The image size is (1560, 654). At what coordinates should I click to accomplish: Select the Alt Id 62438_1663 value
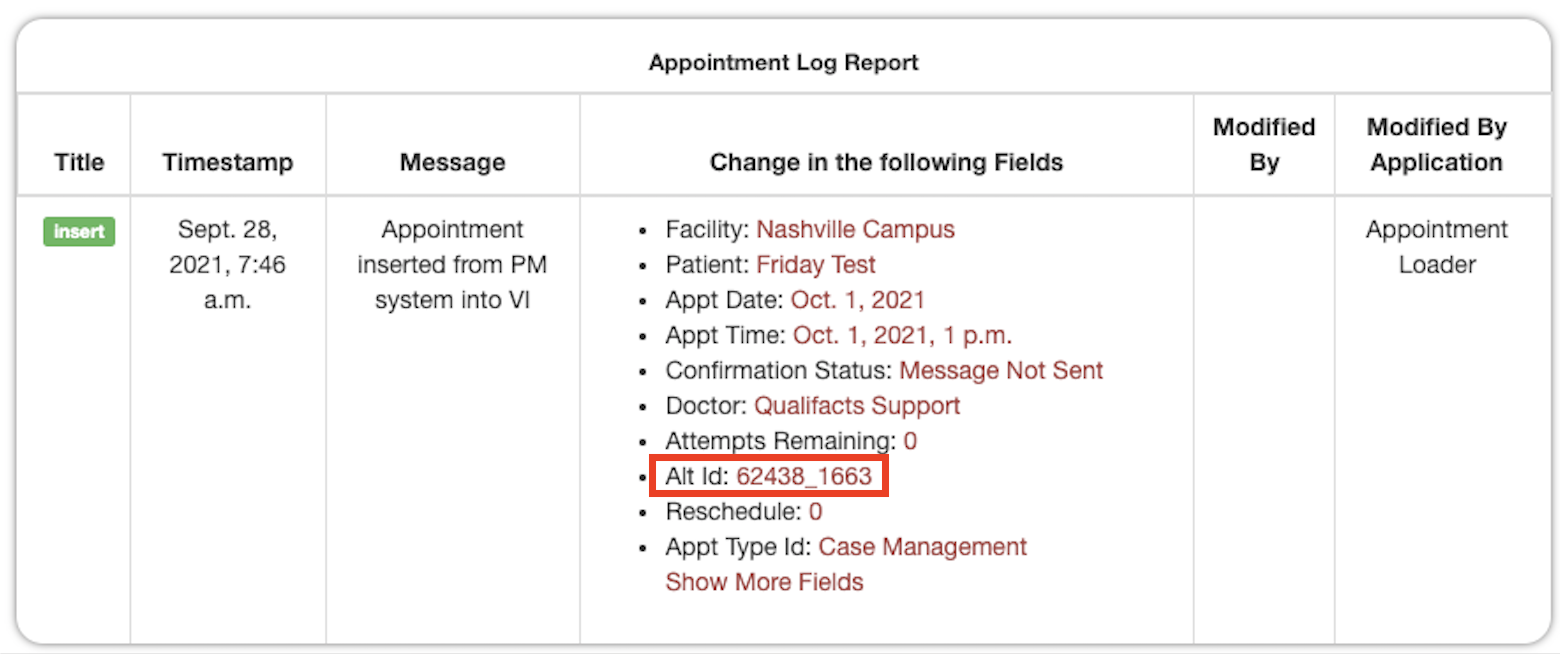pos(804,477)
